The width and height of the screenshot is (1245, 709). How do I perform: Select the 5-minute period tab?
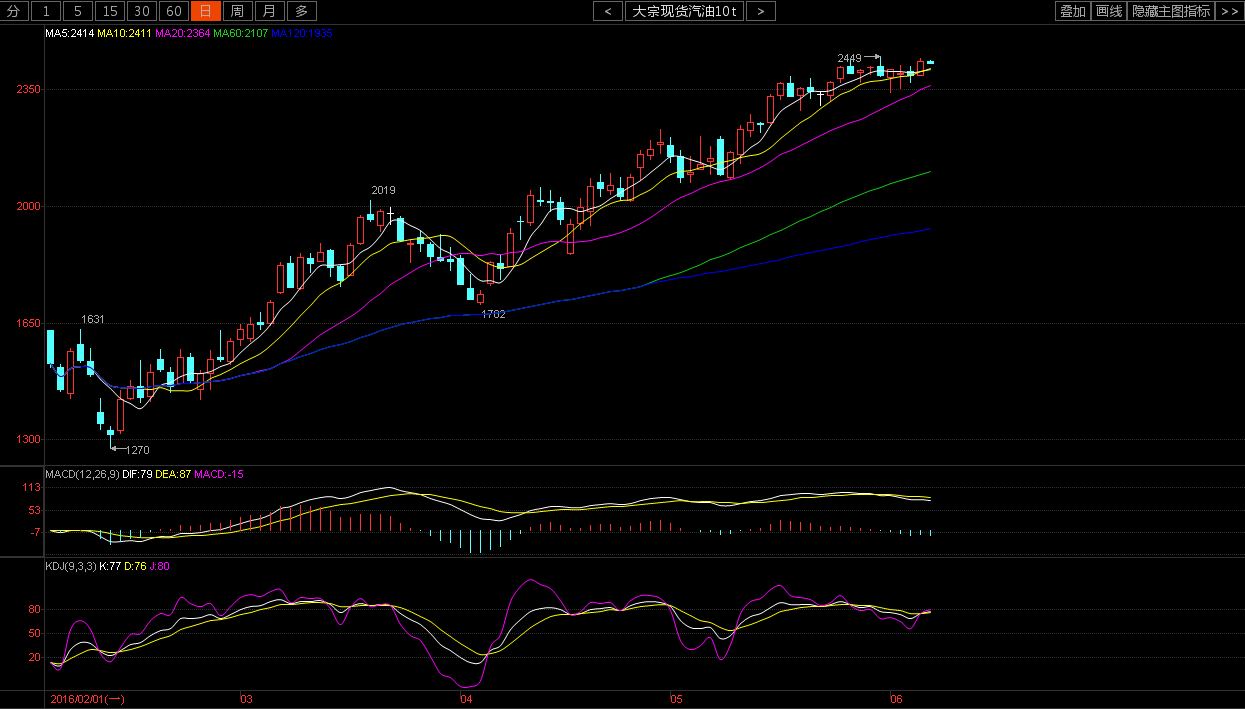click(78, 11)
